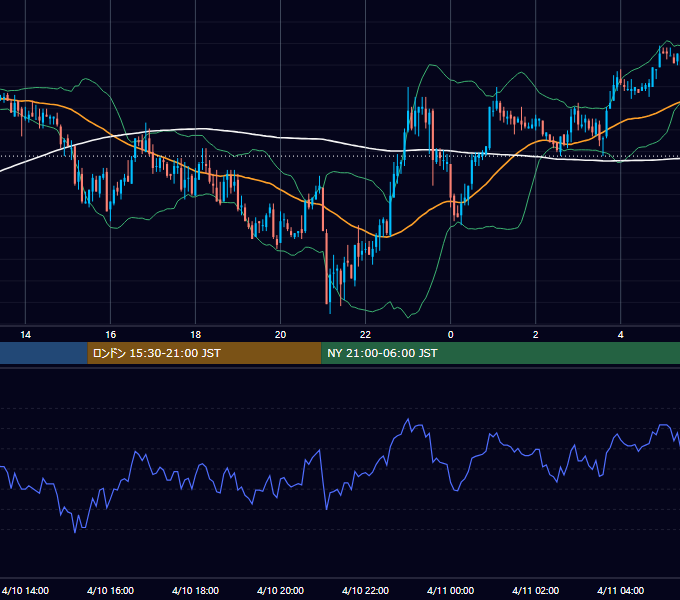Screen dimensions: 680x600
Task: Click the 2 hour label on price chart axis
Action: click(x=536, y=335)
